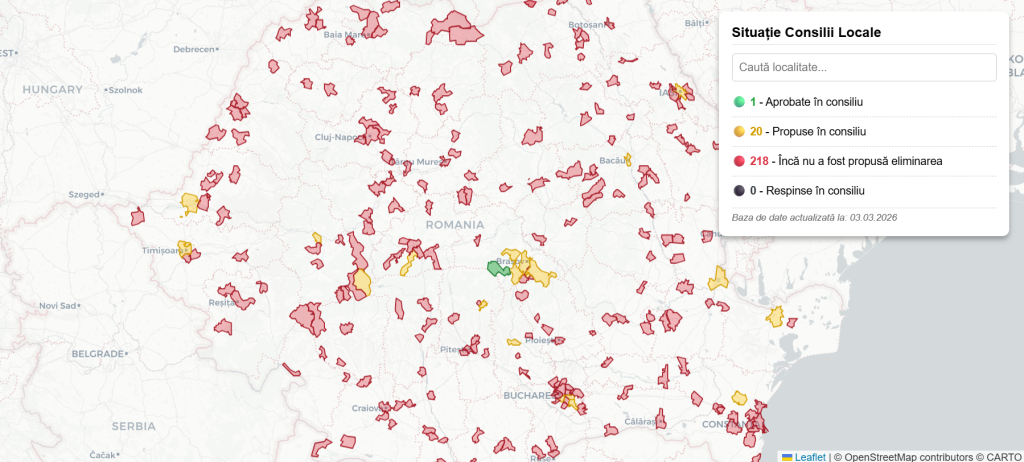Click the green status dot in legend
Image resolution: width=1024 pixels, height=462 pixels.
[x=739, y=102]
